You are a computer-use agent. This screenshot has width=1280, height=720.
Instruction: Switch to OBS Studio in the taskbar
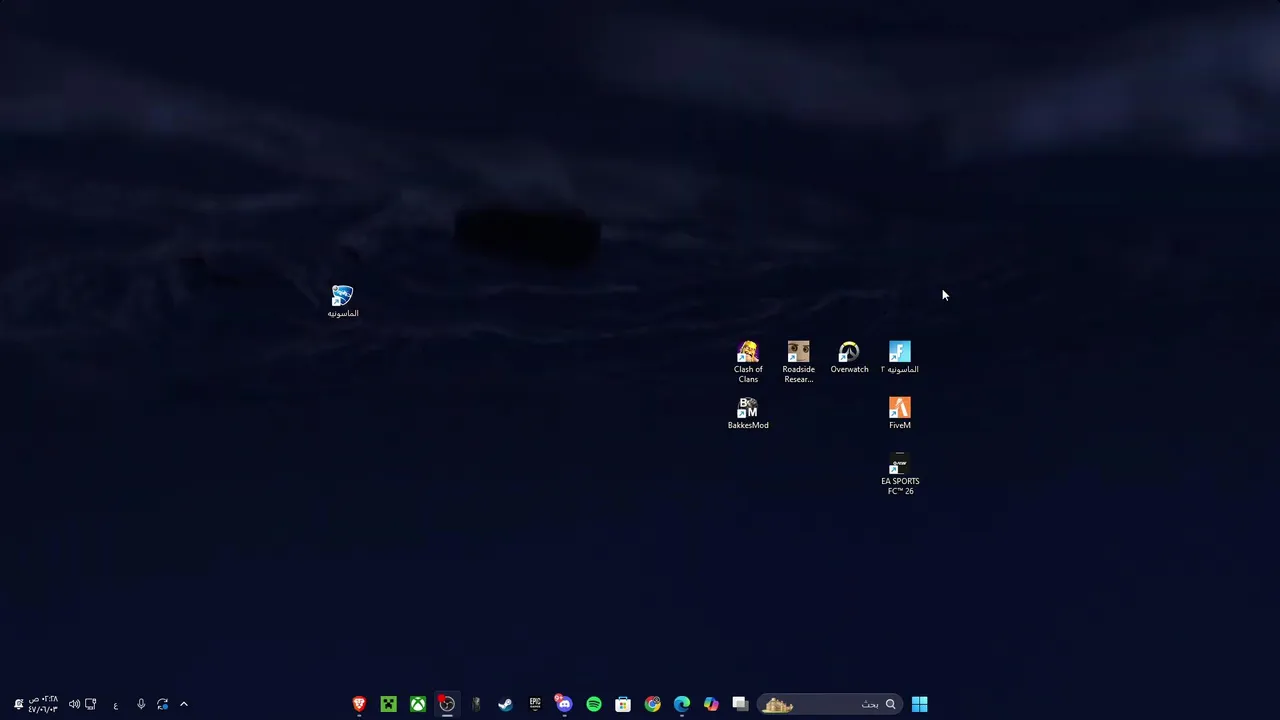447,704
